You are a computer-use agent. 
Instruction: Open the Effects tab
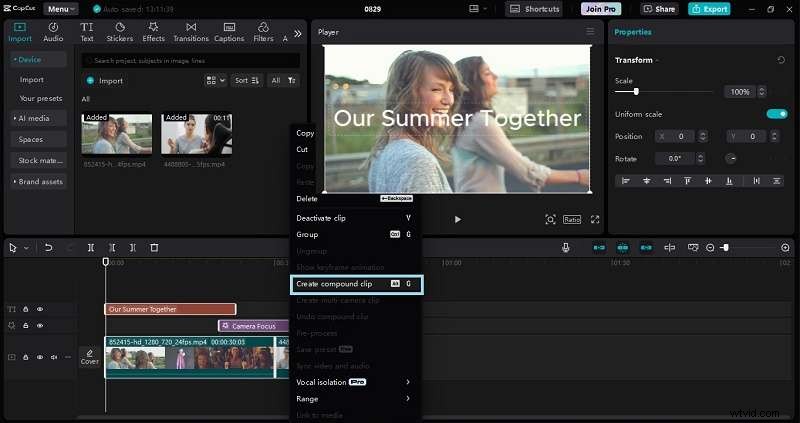click(153, 32)
